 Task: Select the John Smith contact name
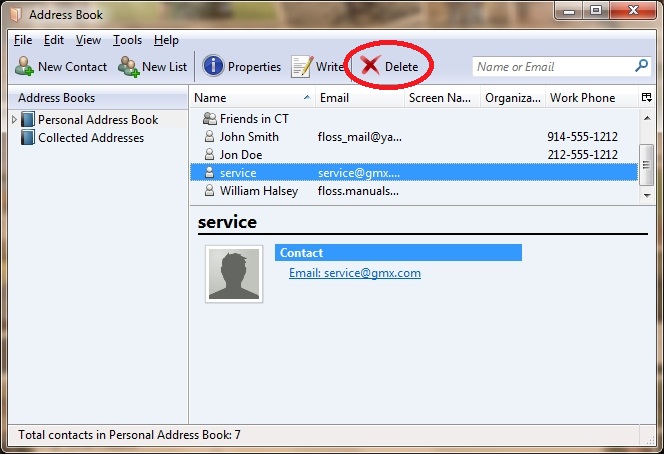249,137
